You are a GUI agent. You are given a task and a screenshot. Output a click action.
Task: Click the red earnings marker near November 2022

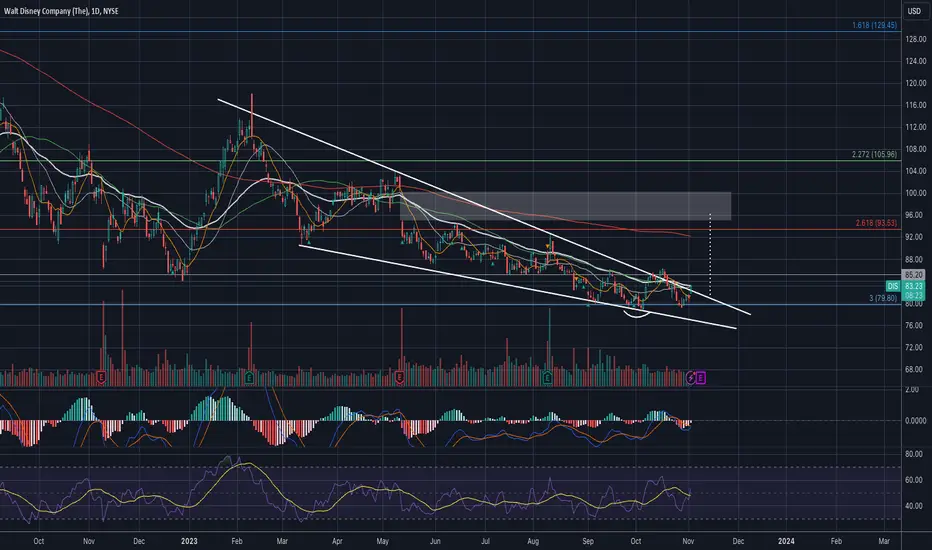click(x=101, y=377)
